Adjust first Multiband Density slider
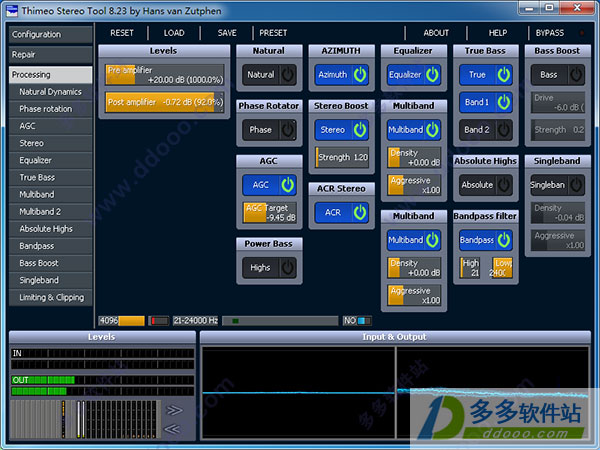 point(414,157)
